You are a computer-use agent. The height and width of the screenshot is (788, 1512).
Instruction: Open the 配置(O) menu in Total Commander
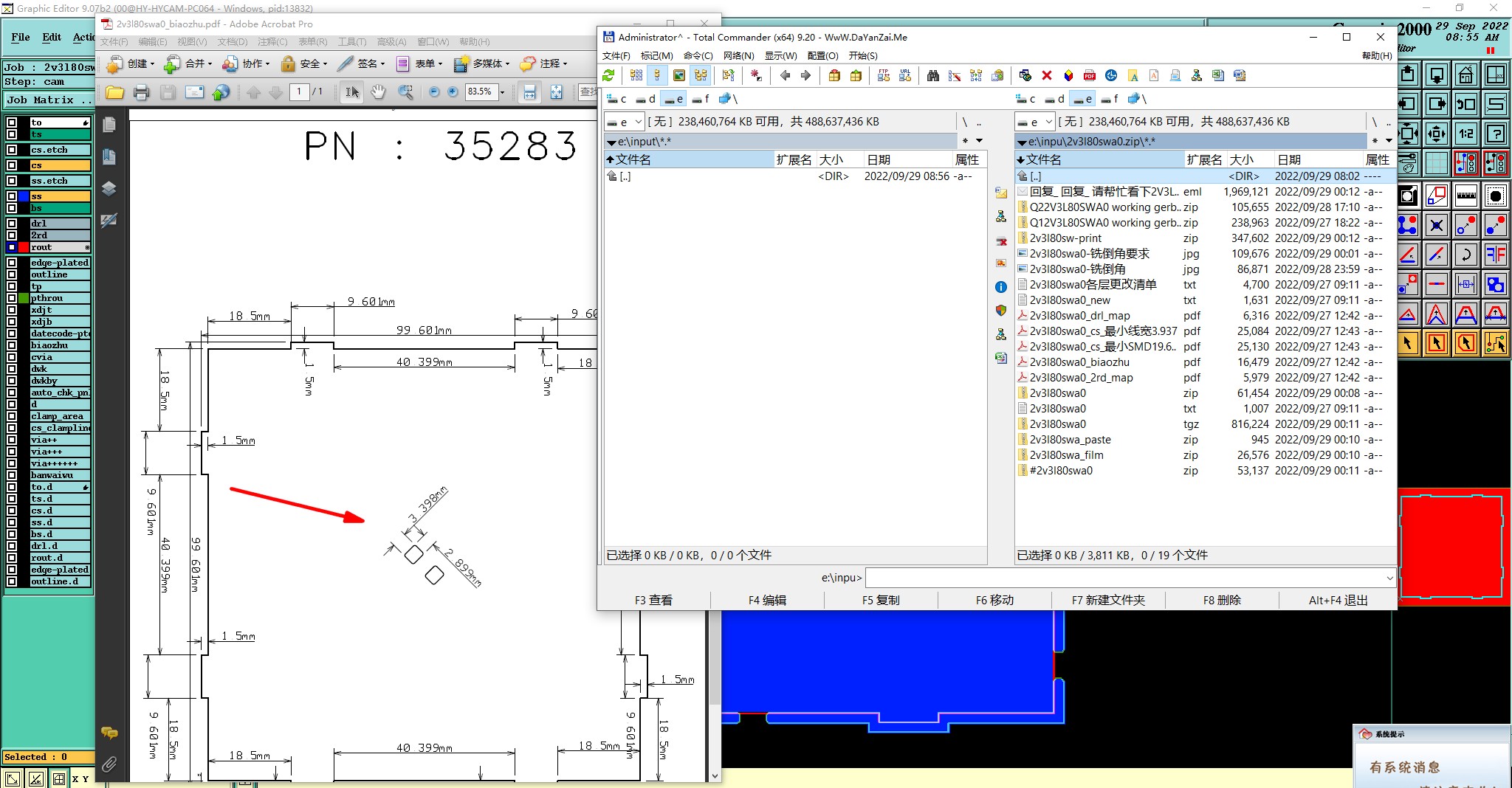coord(822,55)
